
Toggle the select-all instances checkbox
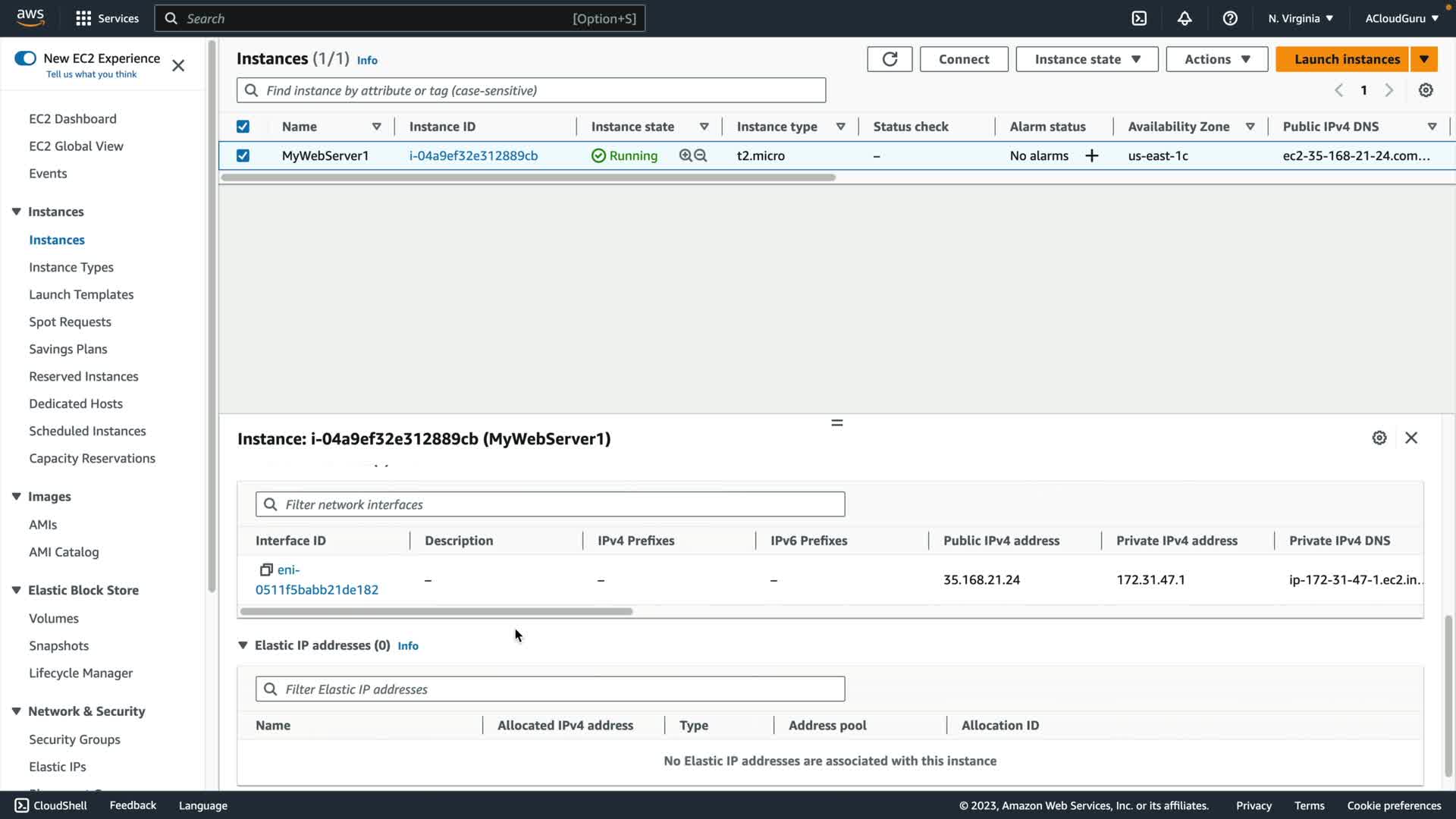pos(243,127)
